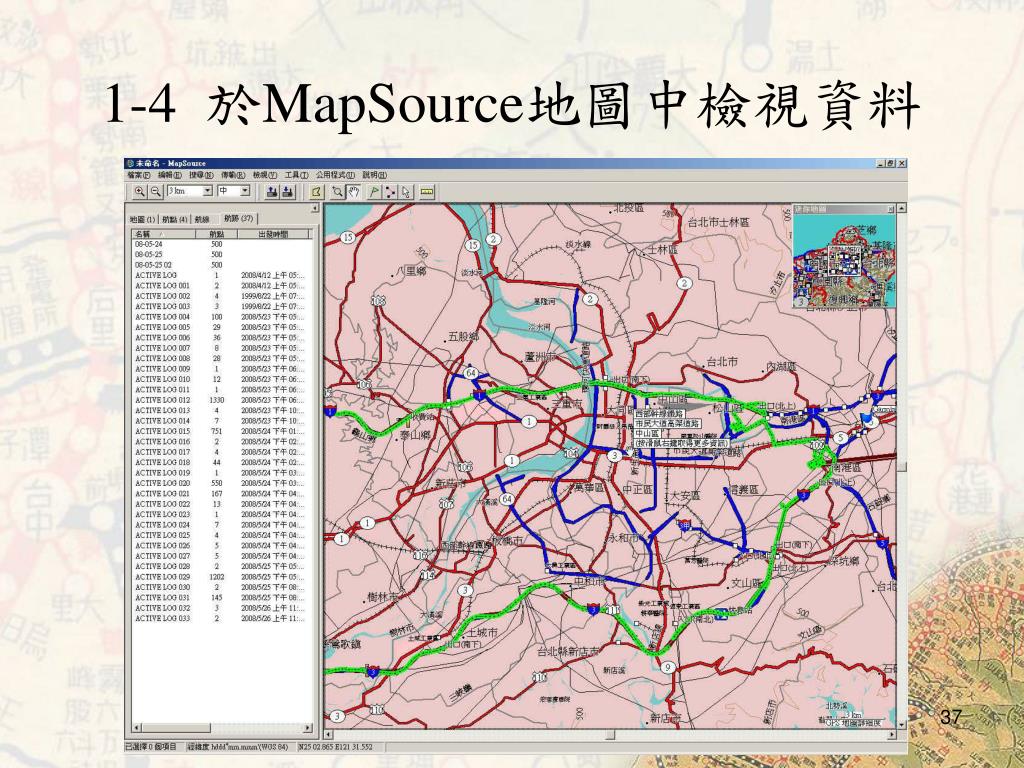Open the 說明(H) menu
Screen dimensions: 1024x768
point(374,175)
